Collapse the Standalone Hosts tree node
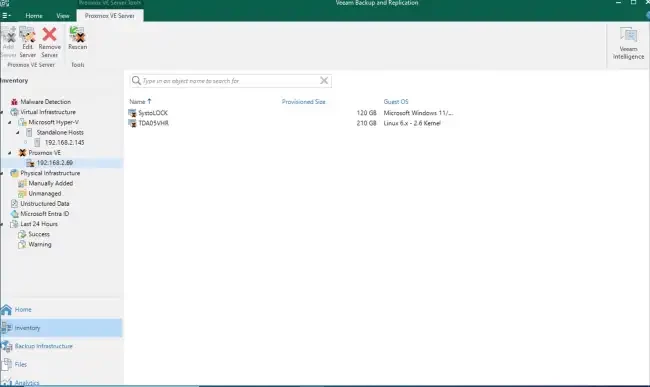This screenshot has height=387, width=650. coord(18,133)
